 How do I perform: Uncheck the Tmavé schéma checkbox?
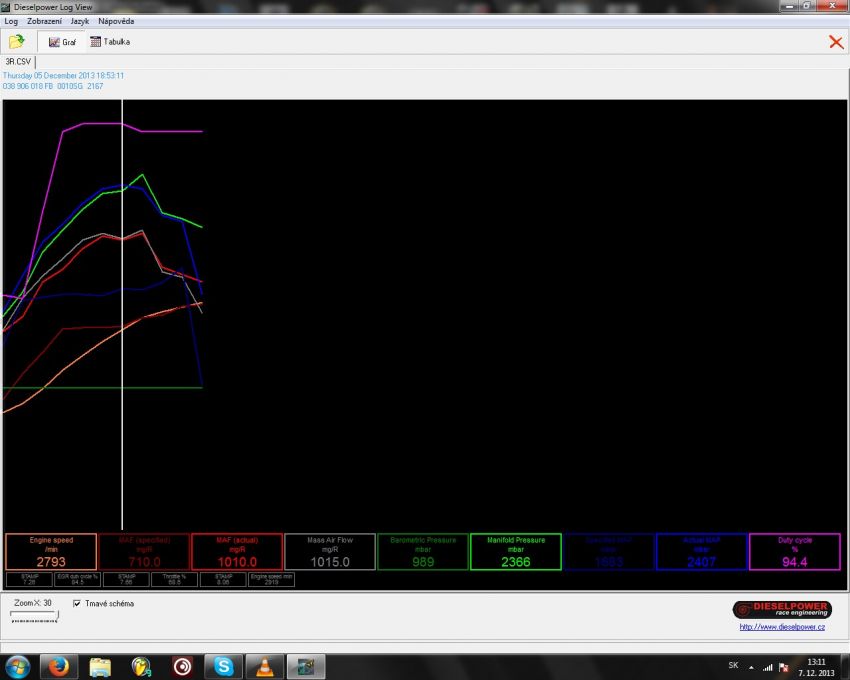pyautogui.click(x=77, y=603)
